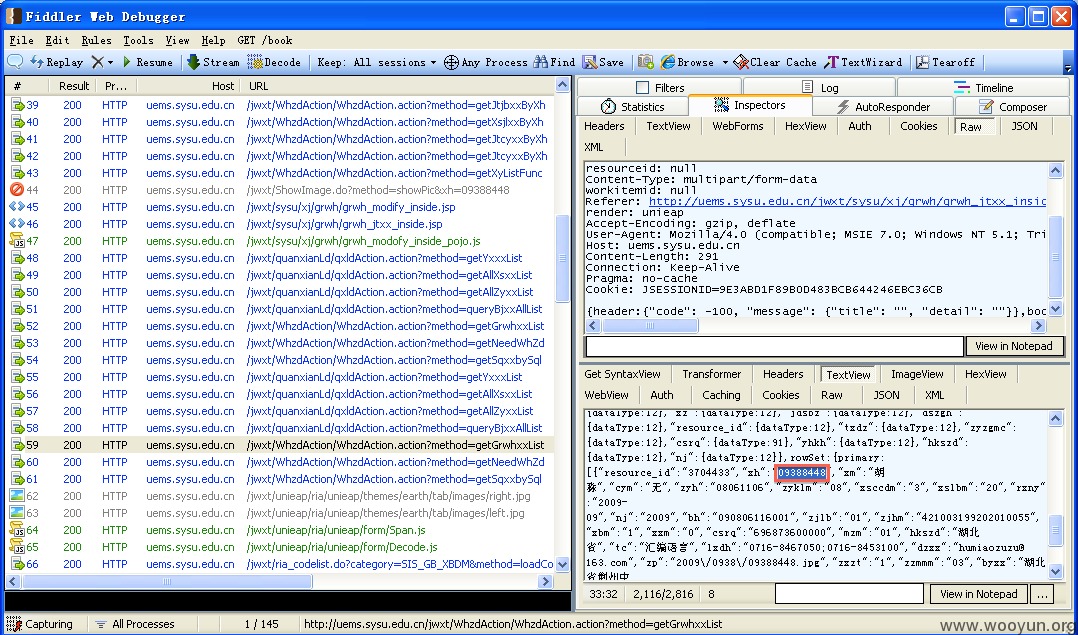Switch to the Timeline tab
1078x635 pixels.
pos(983,88)
